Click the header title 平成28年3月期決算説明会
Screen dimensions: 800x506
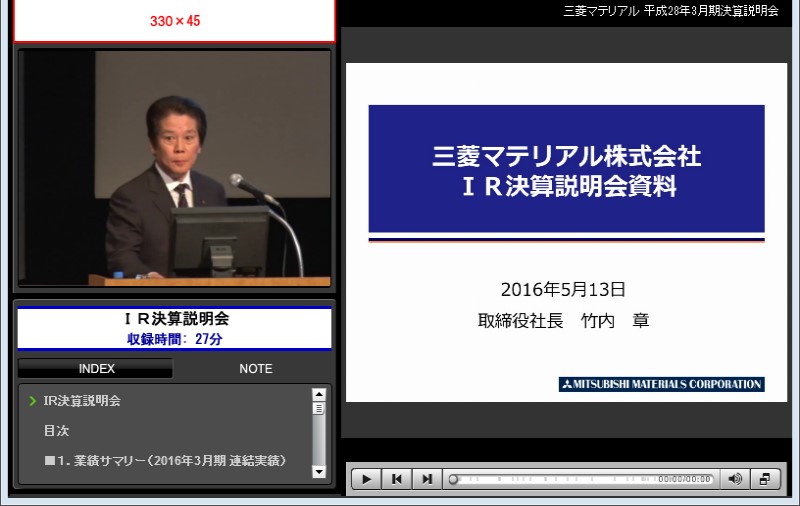(x=711, y=11)
